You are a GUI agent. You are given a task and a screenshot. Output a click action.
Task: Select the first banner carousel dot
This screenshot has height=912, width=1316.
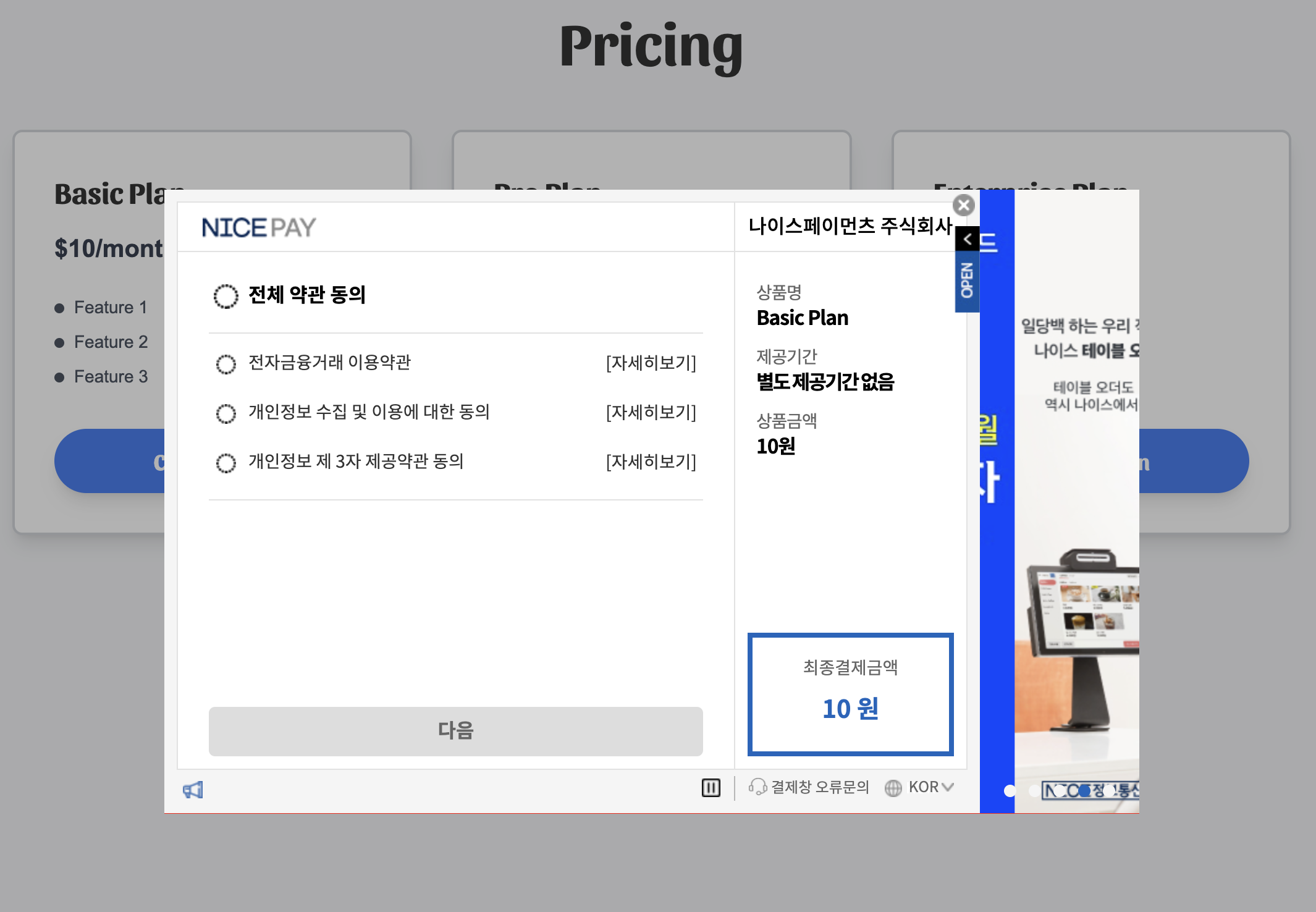click(x=1010, y=791)
